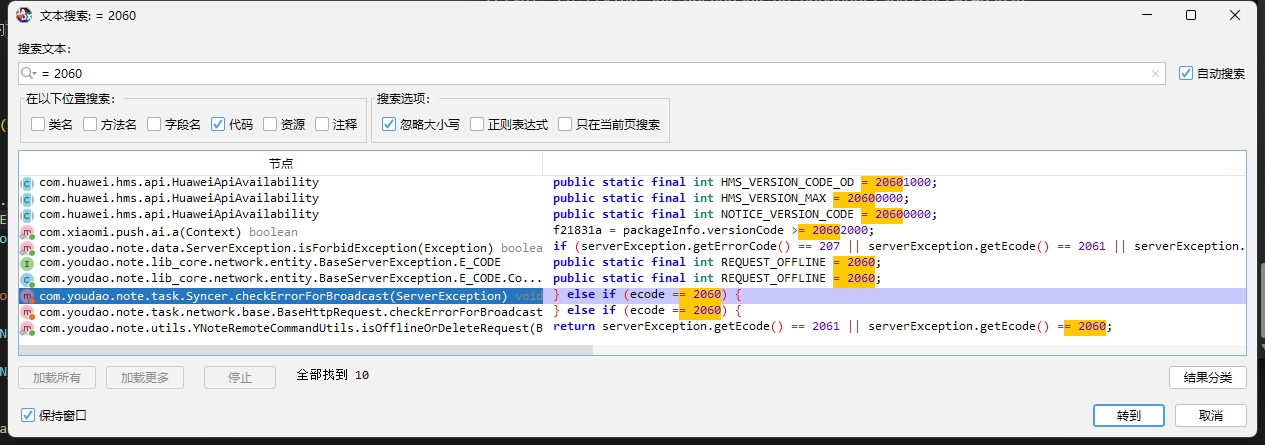
Task: Click the 结果分类 (sort results) button
Action: point(1207,377)
